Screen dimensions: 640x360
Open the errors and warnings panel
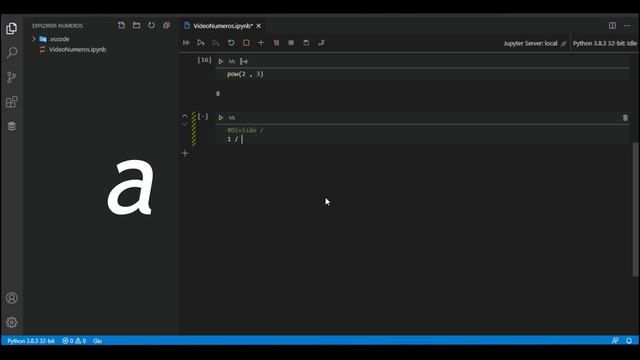click(74, 341)
